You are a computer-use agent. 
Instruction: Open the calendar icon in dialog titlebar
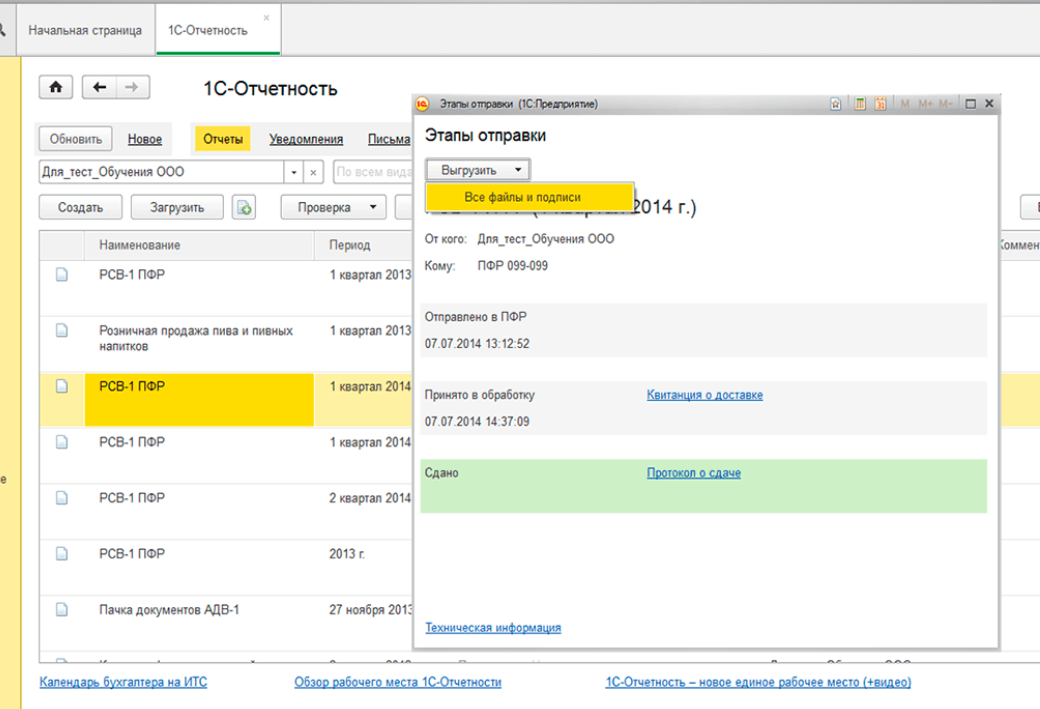click(x=880, y=104)
